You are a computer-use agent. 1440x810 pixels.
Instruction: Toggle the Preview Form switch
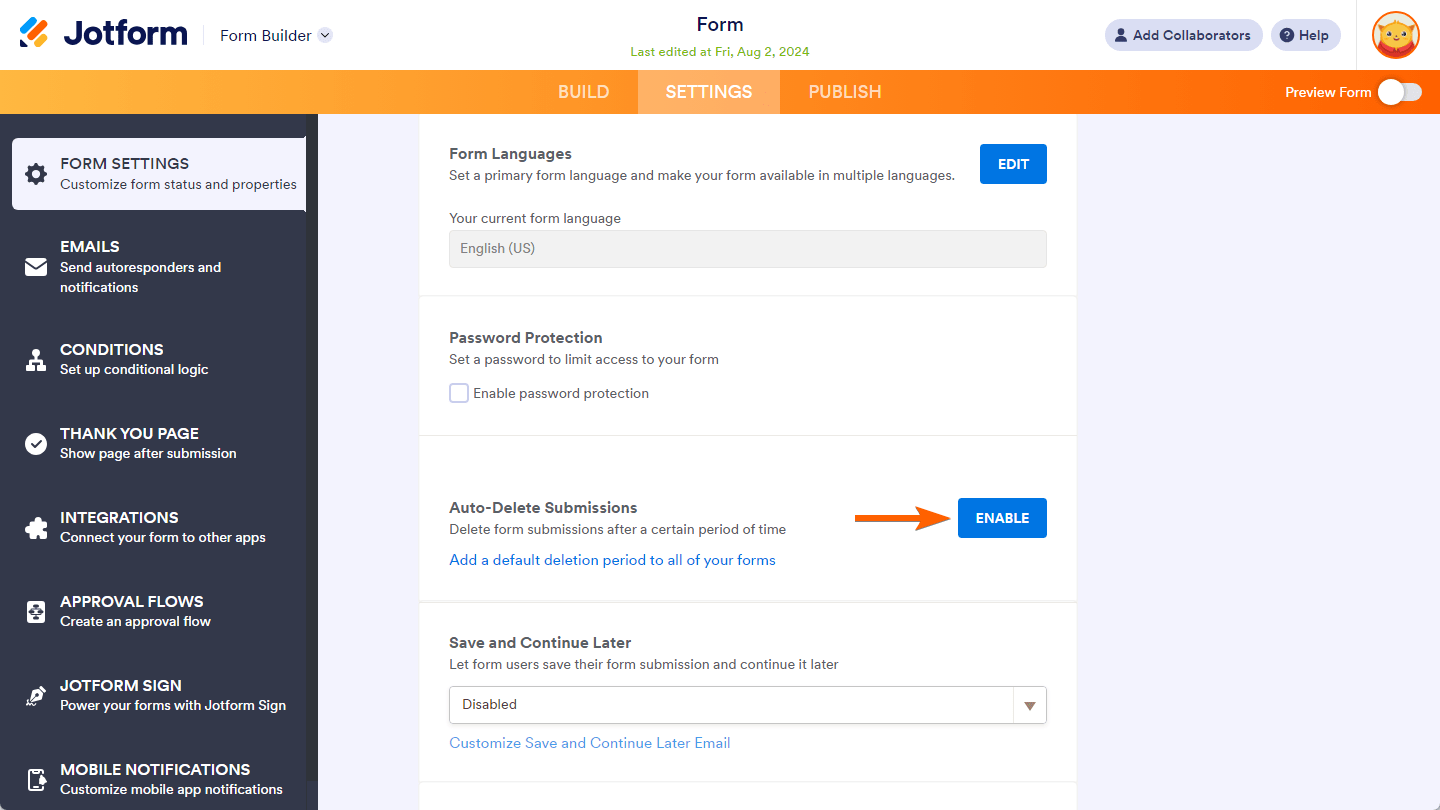(x=1399, y=92)
